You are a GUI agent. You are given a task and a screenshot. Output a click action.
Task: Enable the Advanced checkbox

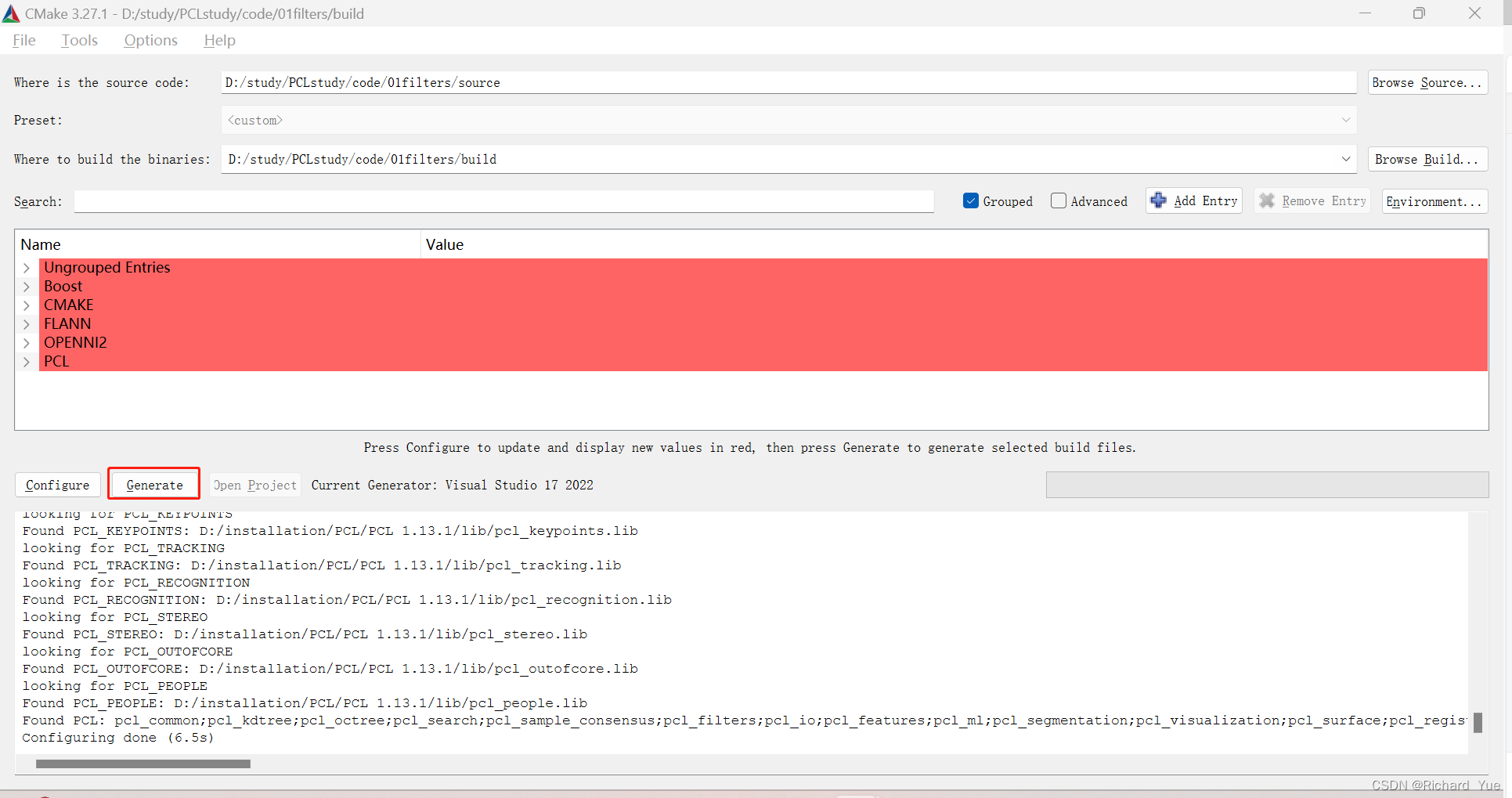point(1059,200)
